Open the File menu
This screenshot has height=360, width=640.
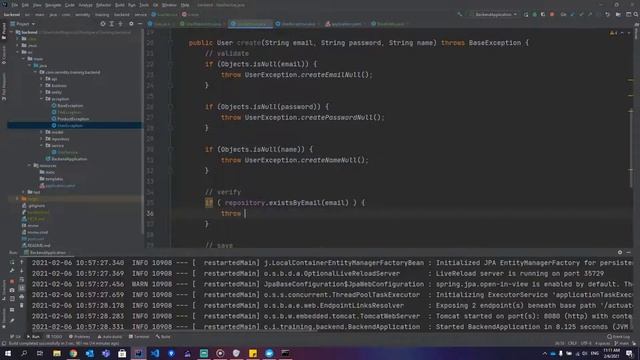15,5
